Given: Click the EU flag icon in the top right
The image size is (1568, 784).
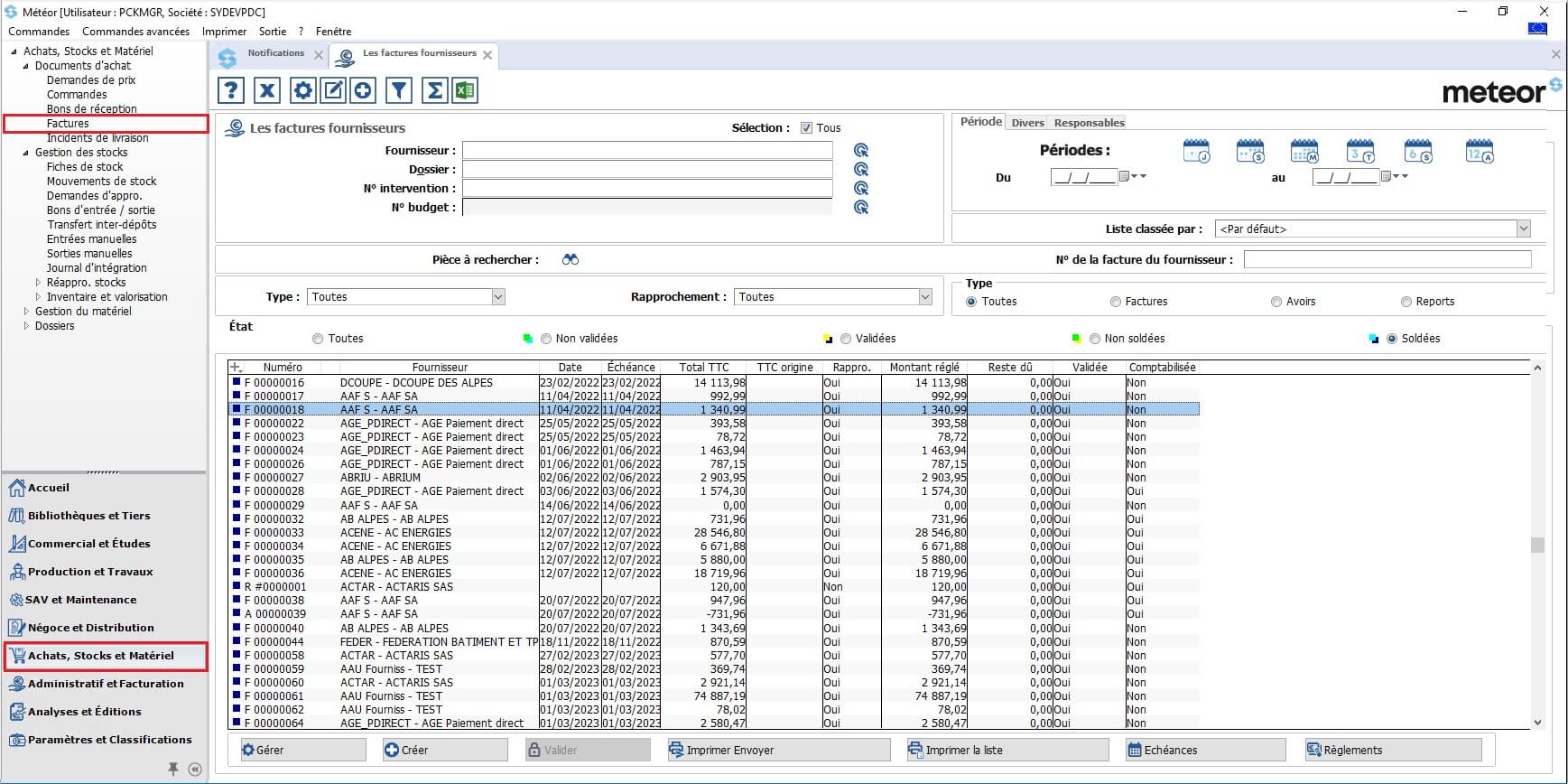Looking at the screenshot, I should click(x=1537, y=29).
